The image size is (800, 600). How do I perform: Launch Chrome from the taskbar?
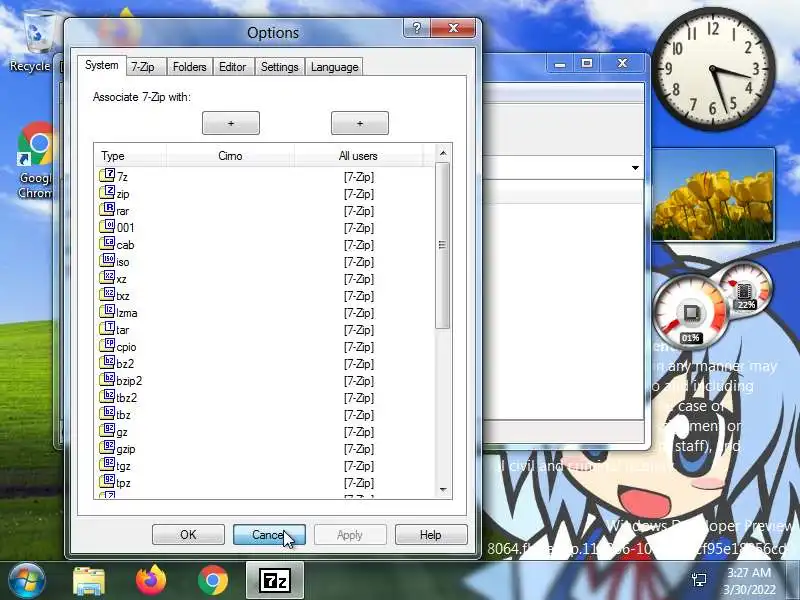pos(213,580)
